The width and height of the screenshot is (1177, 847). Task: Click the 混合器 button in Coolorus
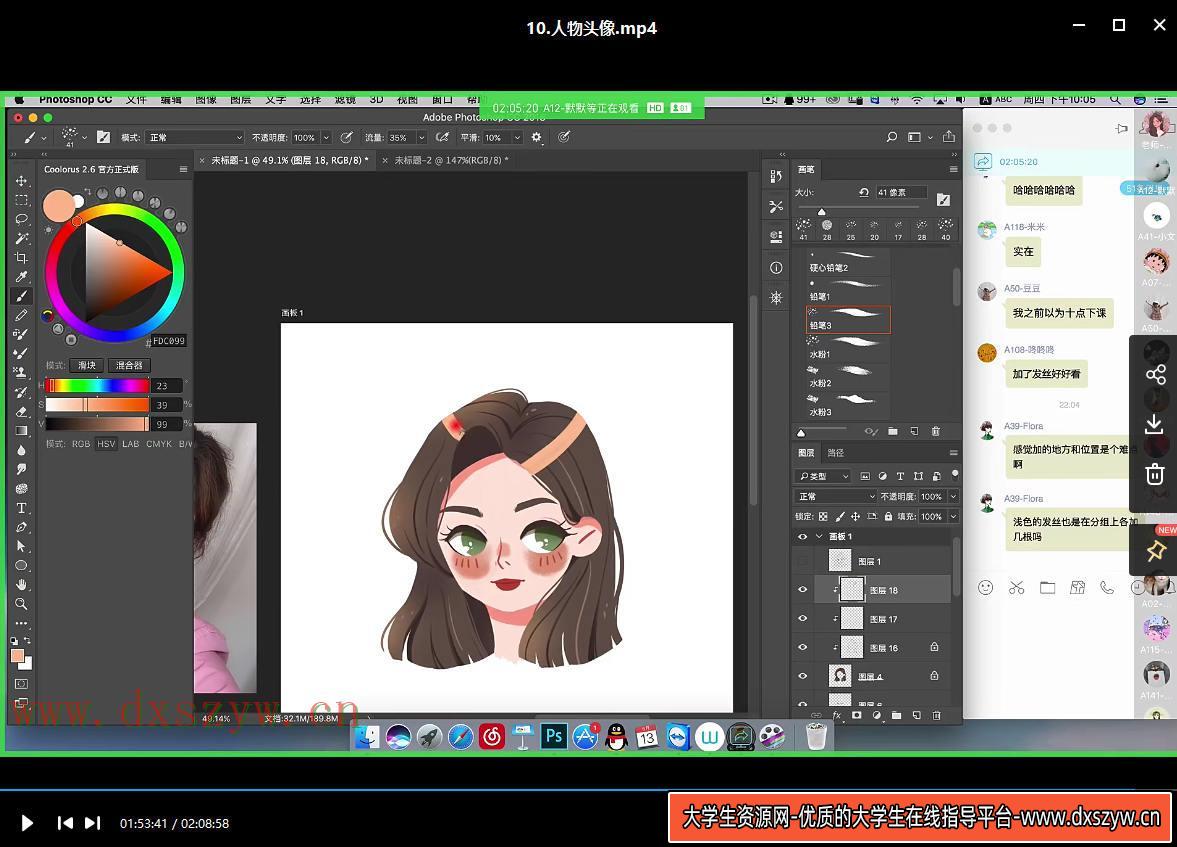tap(129, 366)
